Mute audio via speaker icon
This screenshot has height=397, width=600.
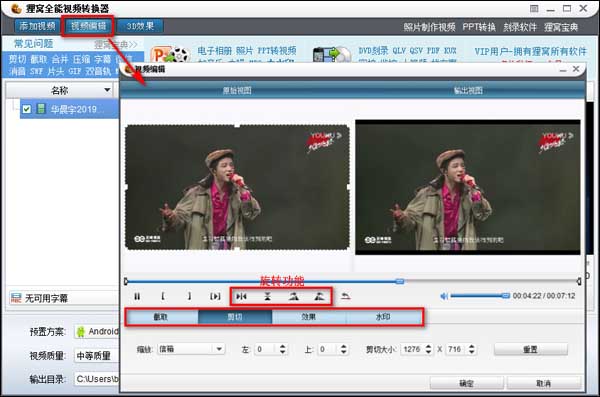pyautogui.click(x=444, y=296)
